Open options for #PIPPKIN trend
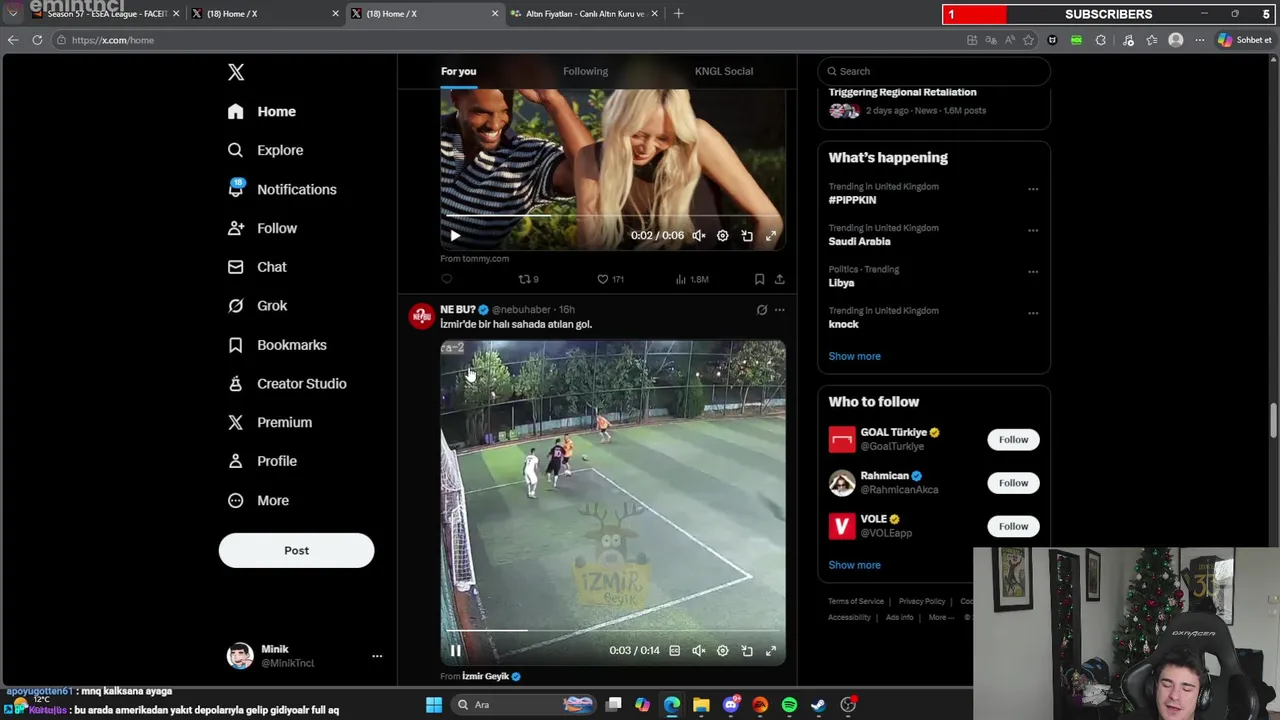 pyautogui.click(x=1033, y=189)
